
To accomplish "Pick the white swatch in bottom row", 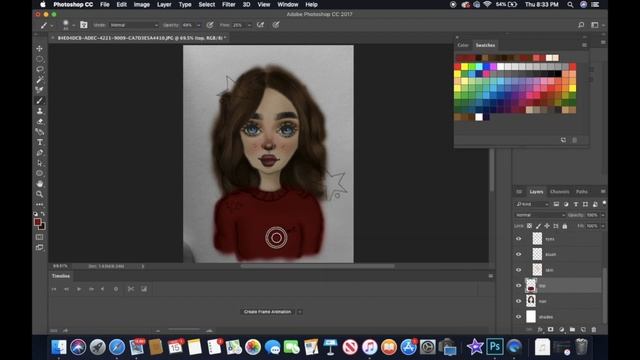I will (x=479, y=117).
